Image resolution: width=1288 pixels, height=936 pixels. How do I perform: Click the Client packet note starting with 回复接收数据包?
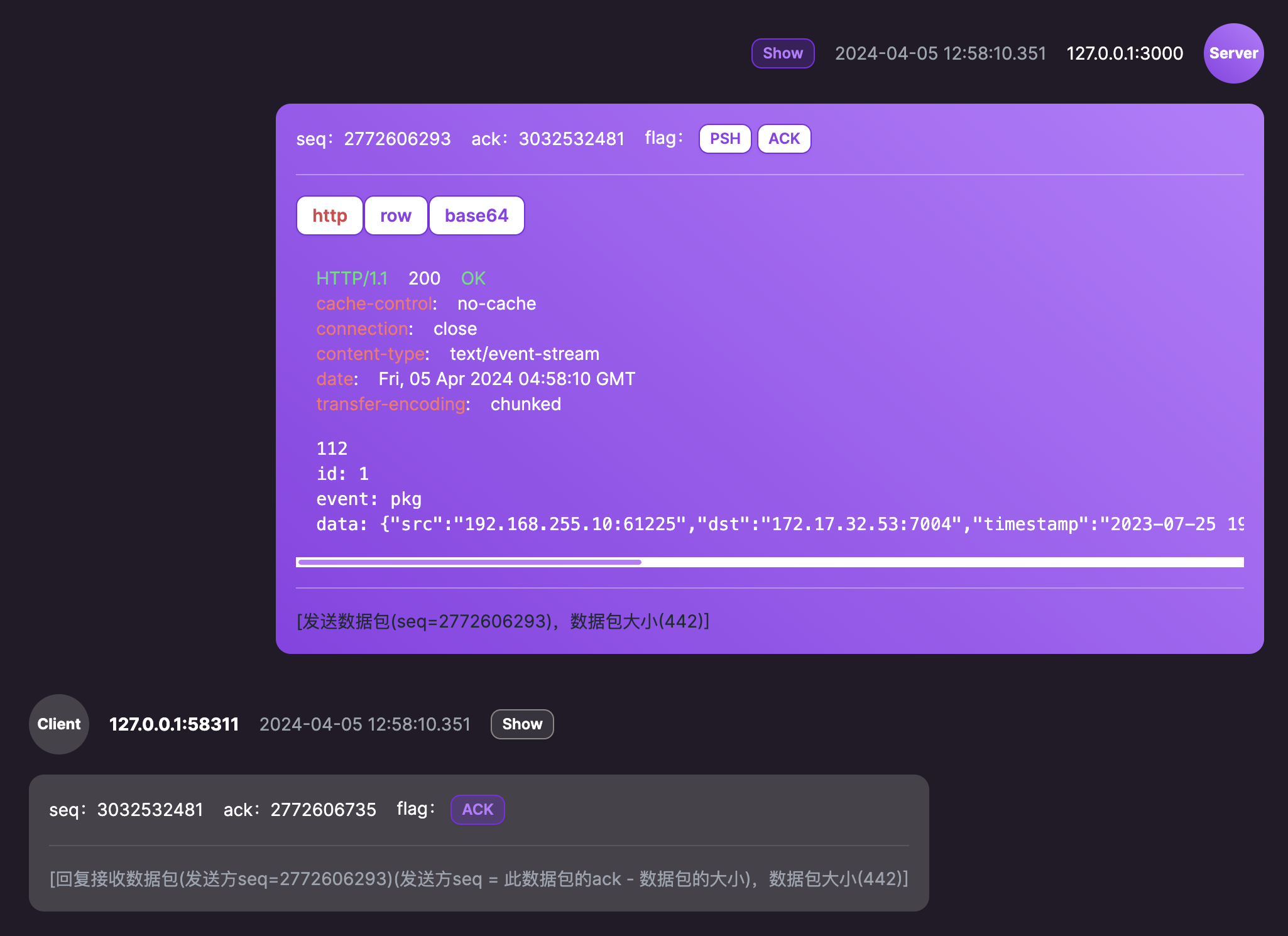pyautogui.click(x=479, y=879)
